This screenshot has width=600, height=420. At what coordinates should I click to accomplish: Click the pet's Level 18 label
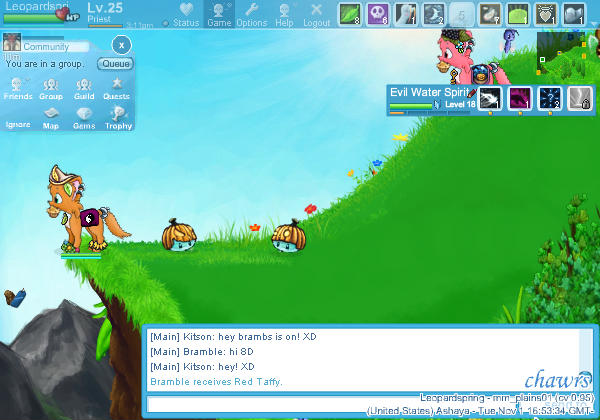[x=460, y=104]
